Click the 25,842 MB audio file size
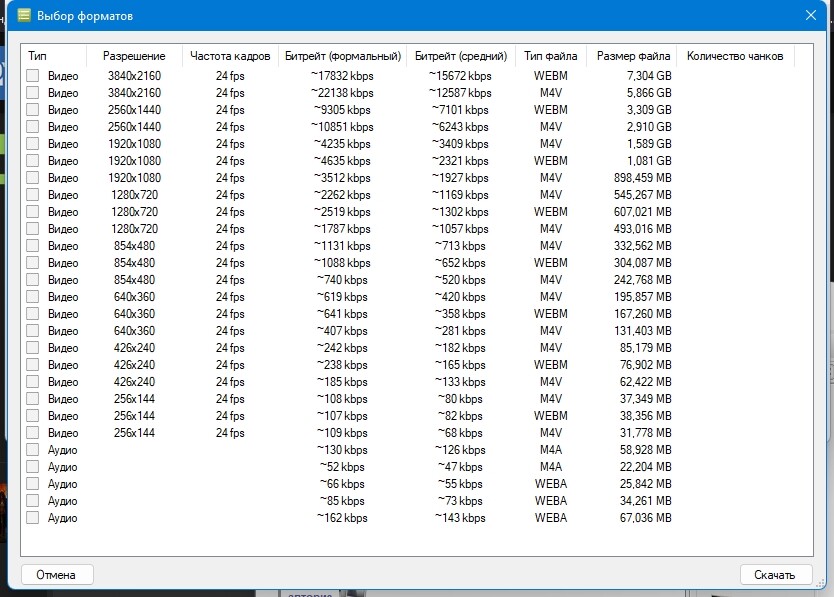The image size is (834, 597). (646, 484)
